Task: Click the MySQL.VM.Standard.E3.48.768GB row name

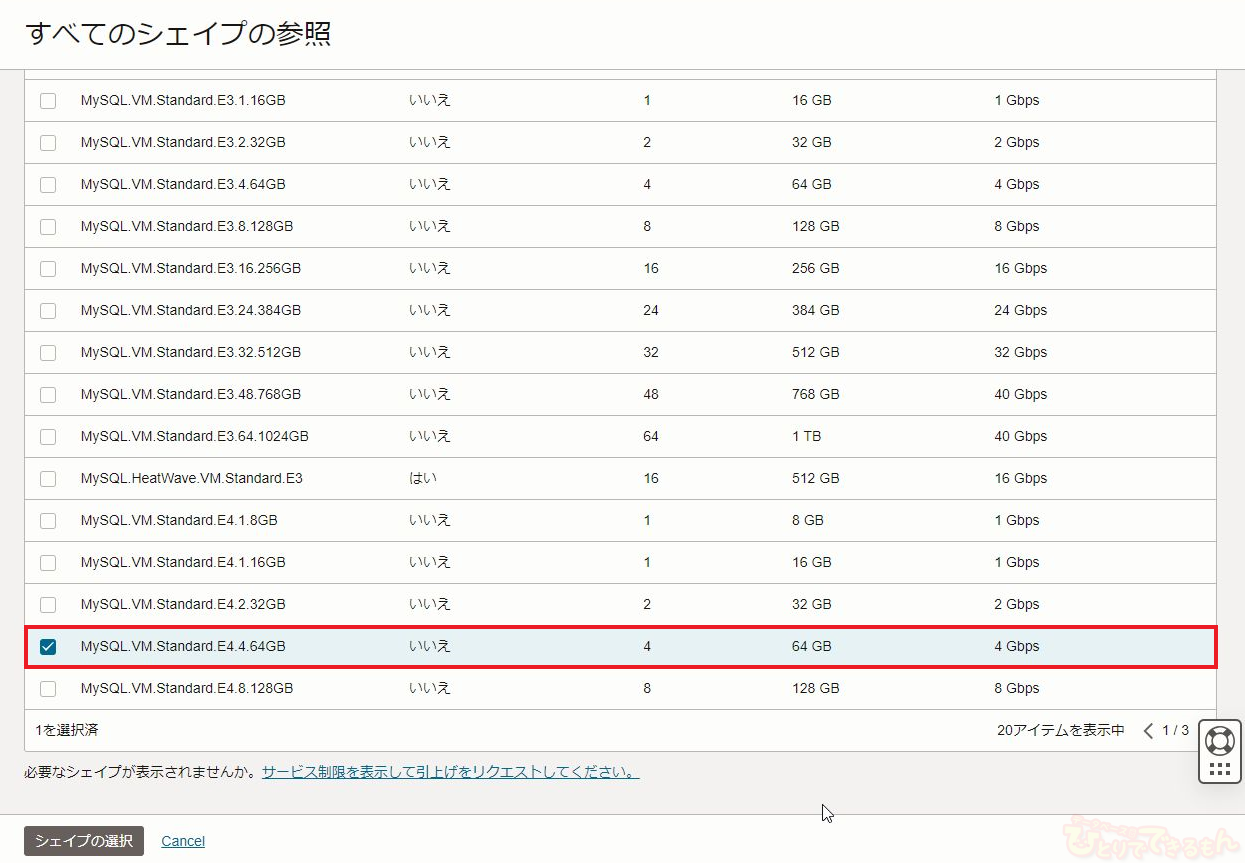Action: pyautogui.click(x=190, y=394)
